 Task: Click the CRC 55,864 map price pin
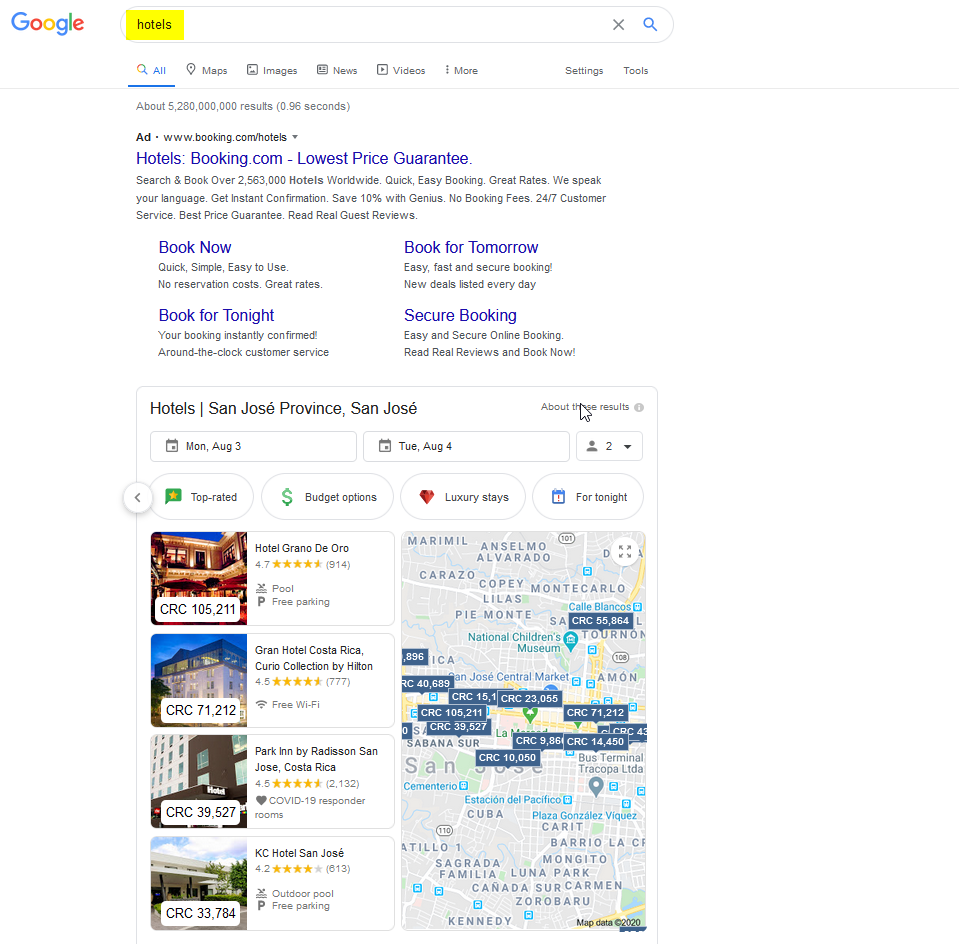(x=600, y=621)
